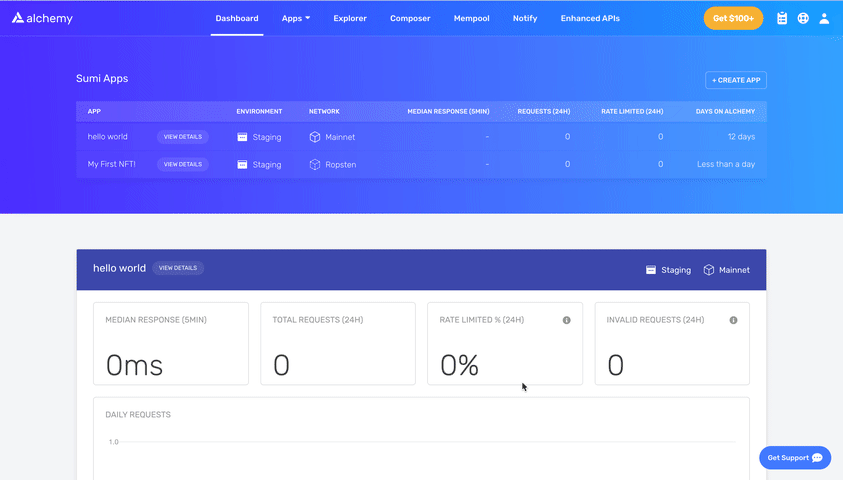
Task: View details for My First NFT! app
Action: click(x=183, y=164)
